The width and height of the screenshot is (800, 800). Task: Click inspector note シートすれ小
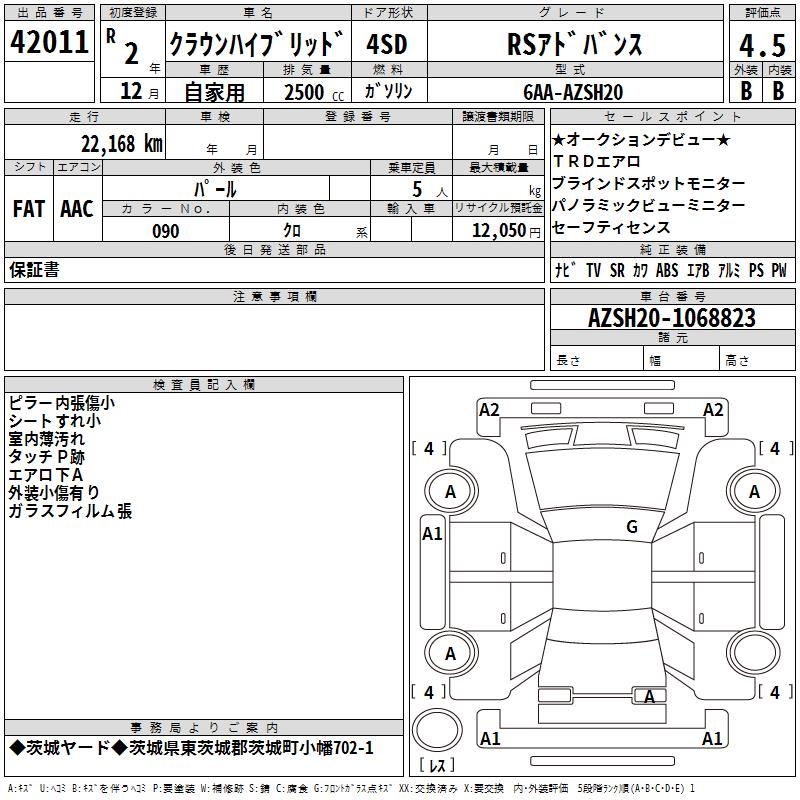click(55, 421)
